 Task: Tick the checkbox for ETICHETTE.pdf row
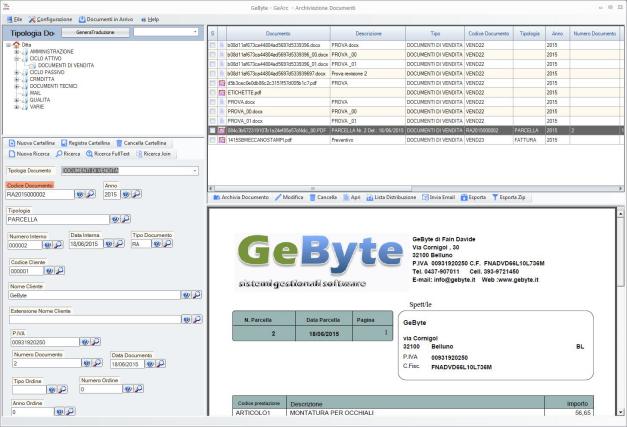point(212,92)
